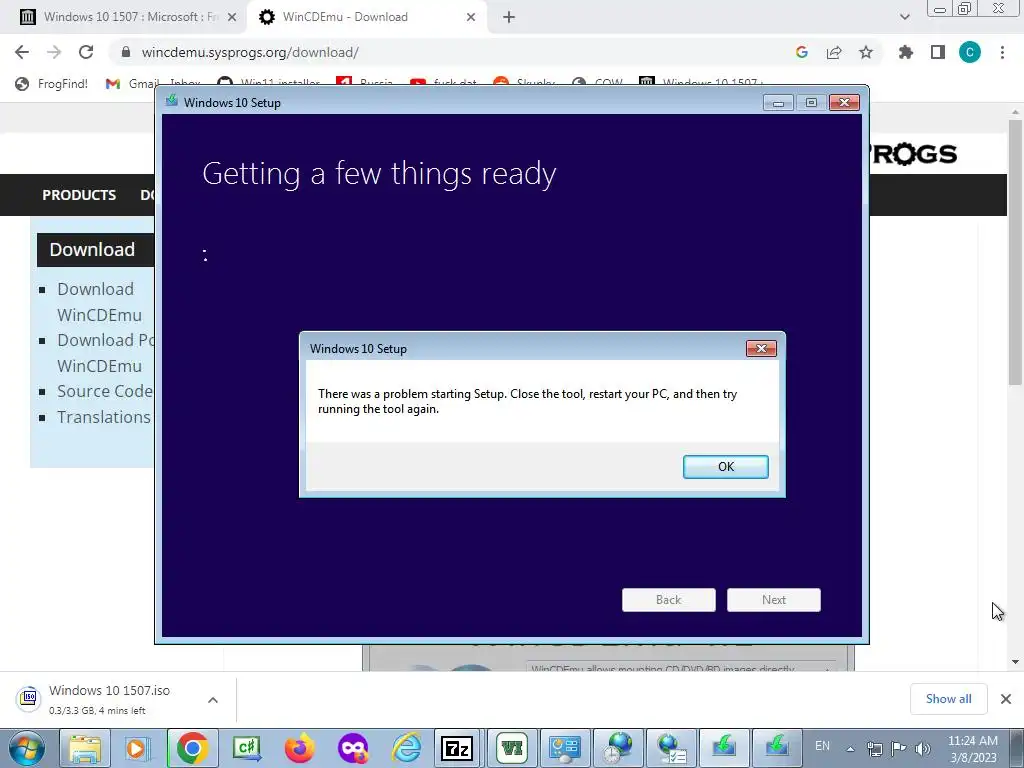The width and height of the screenshot is (1024, 768).
Task: Close the downloads bar
Action: click(1006, 699)
